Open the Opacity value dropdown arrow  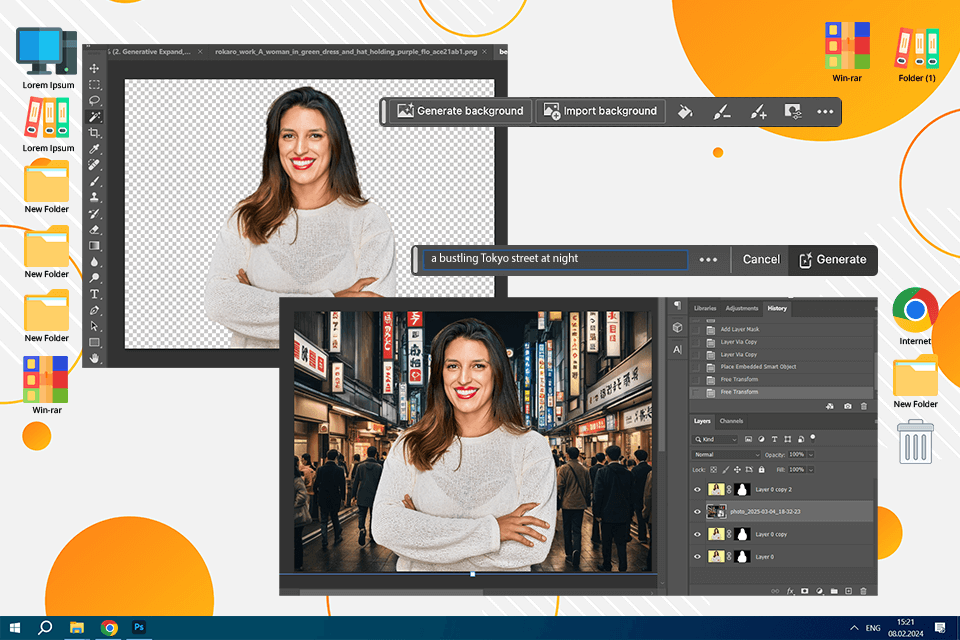tap(811, 454)
